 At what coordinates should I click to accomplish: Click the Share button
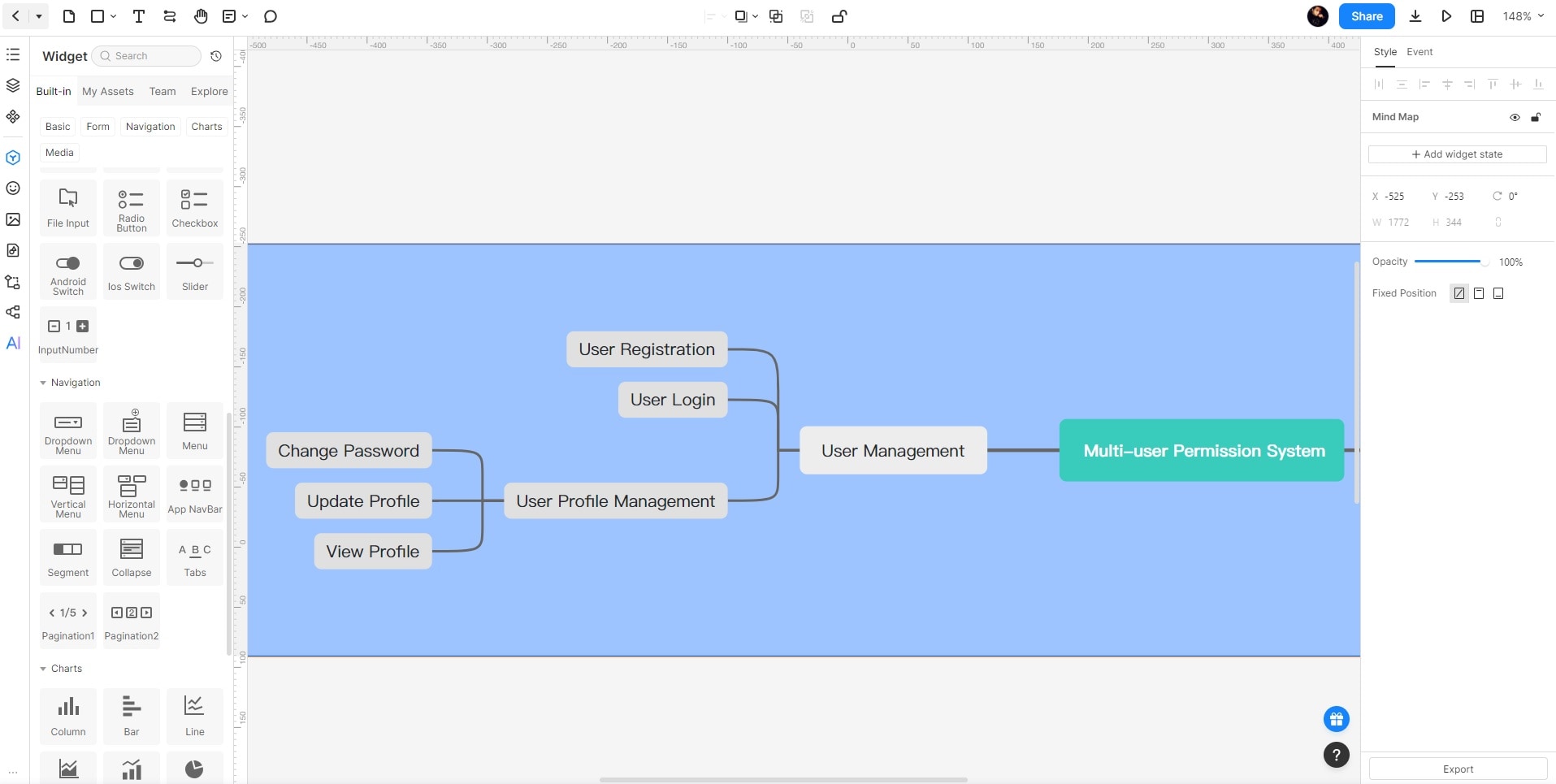point(1367,16)
